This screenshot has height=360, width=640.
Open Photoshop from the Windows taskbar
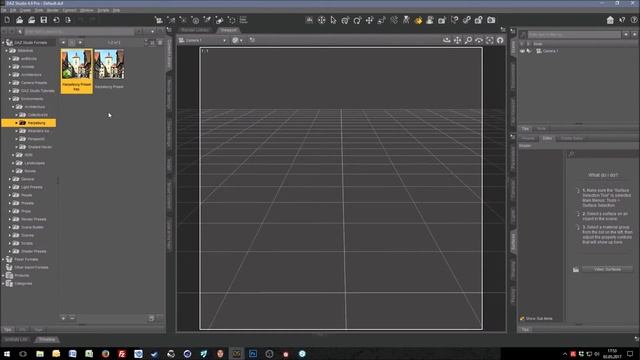click(253, 353)
